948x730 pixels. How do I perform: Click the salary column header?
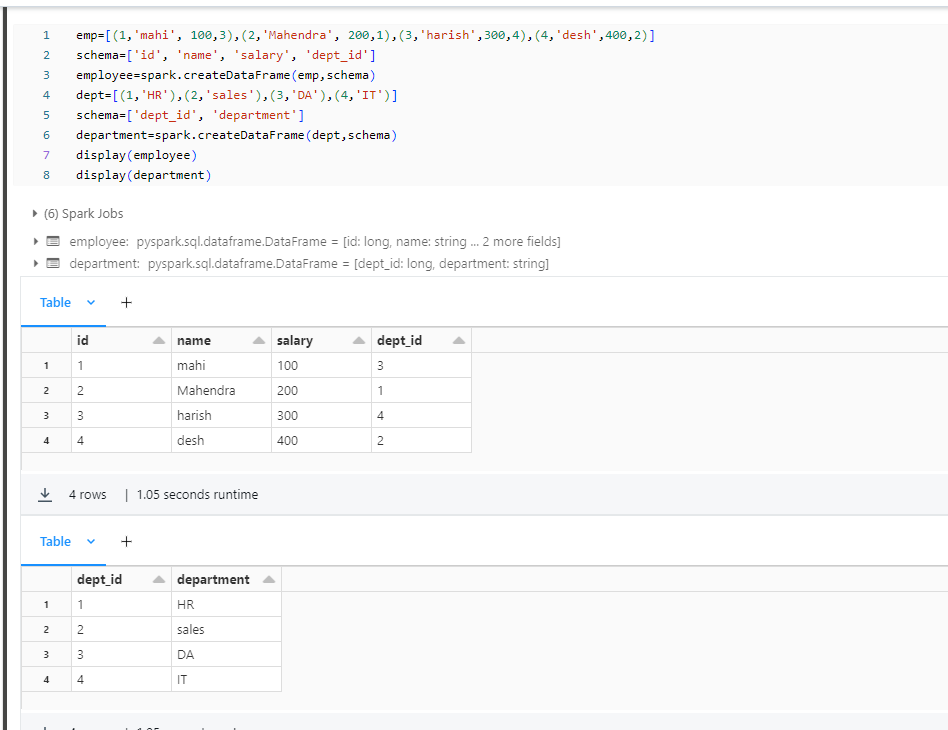pyautogui.click(x=322, y=341)
